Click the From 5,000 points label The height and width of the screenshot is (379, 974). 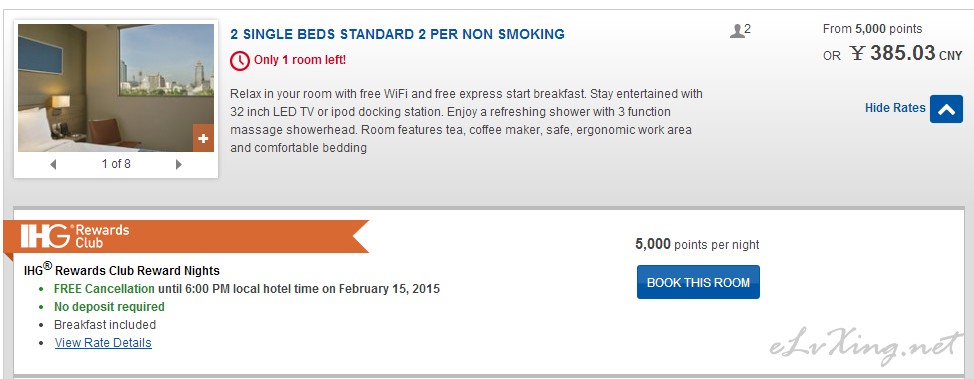tap(873, 29)
